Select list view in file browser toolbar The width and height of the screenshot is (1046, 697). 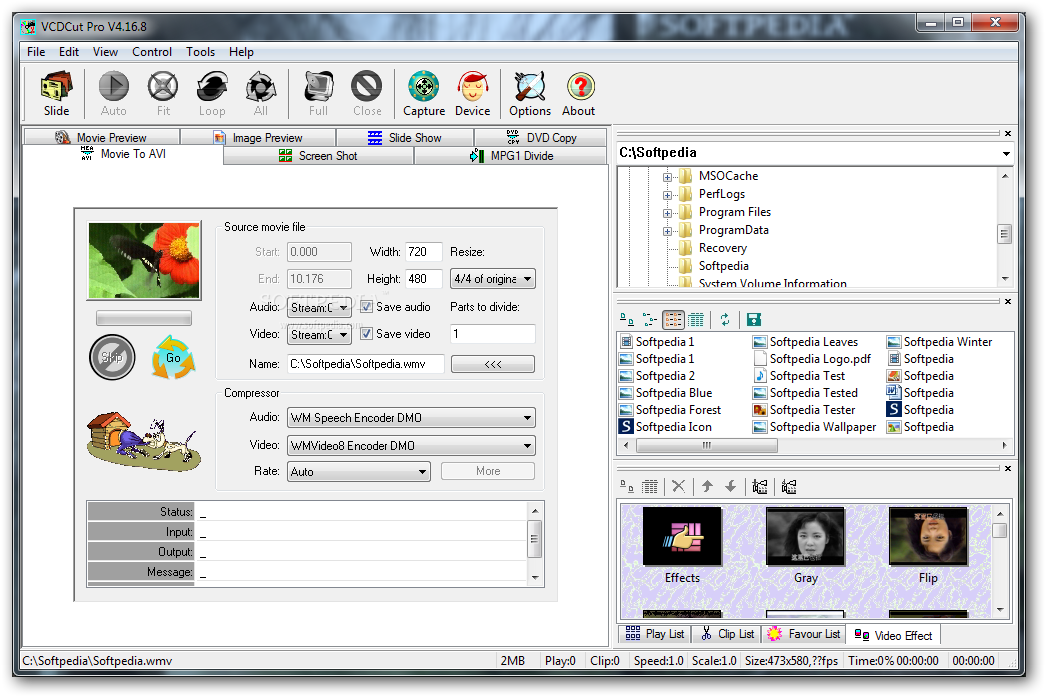[x=673, y=319]
